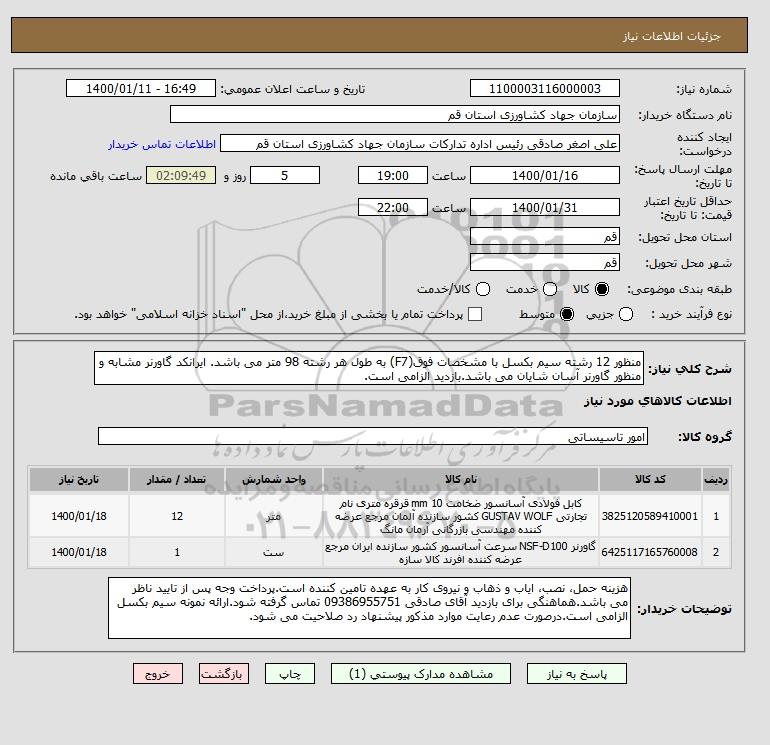Screen dimensions: 770x745
Task: Click quantity 1 in row 2
Action: point(177,552)
